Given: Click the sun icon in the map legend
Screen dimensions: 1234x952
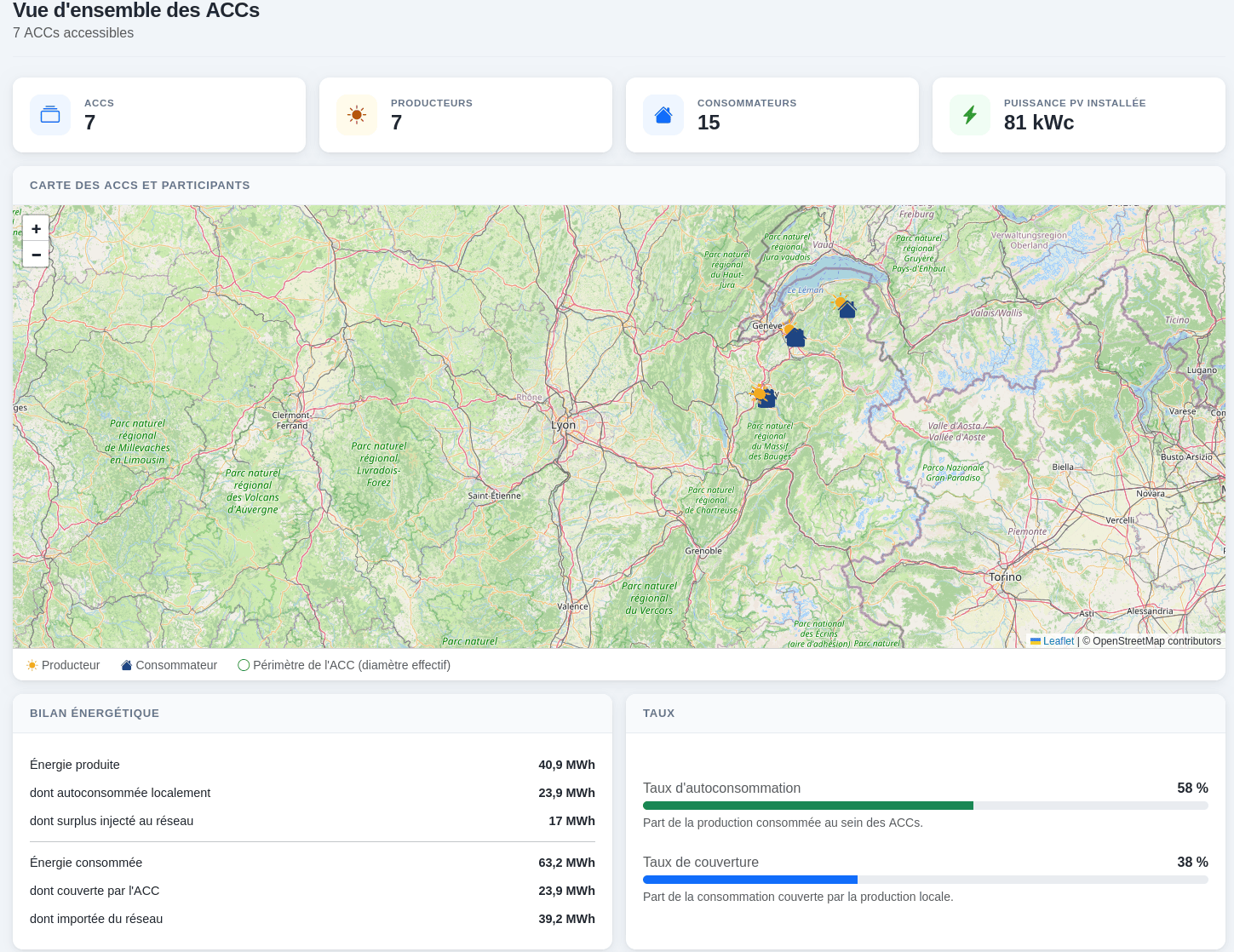Looking at the screenshot, I should coord(32,665).
